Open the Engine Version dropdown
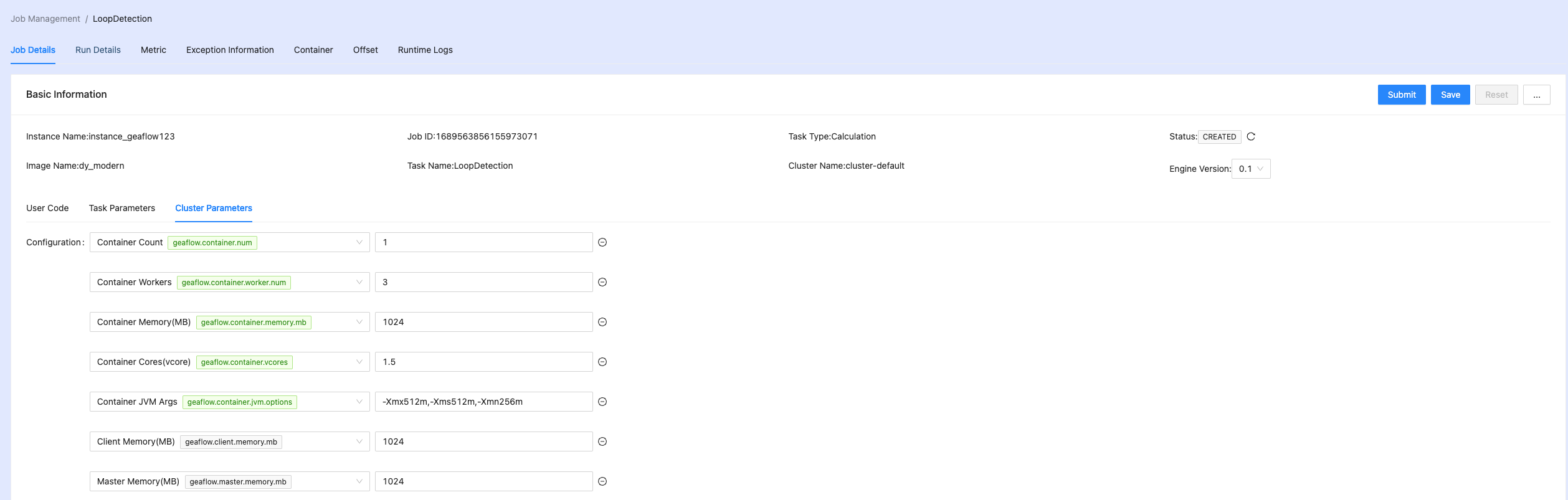 (x=1251, y=169)
